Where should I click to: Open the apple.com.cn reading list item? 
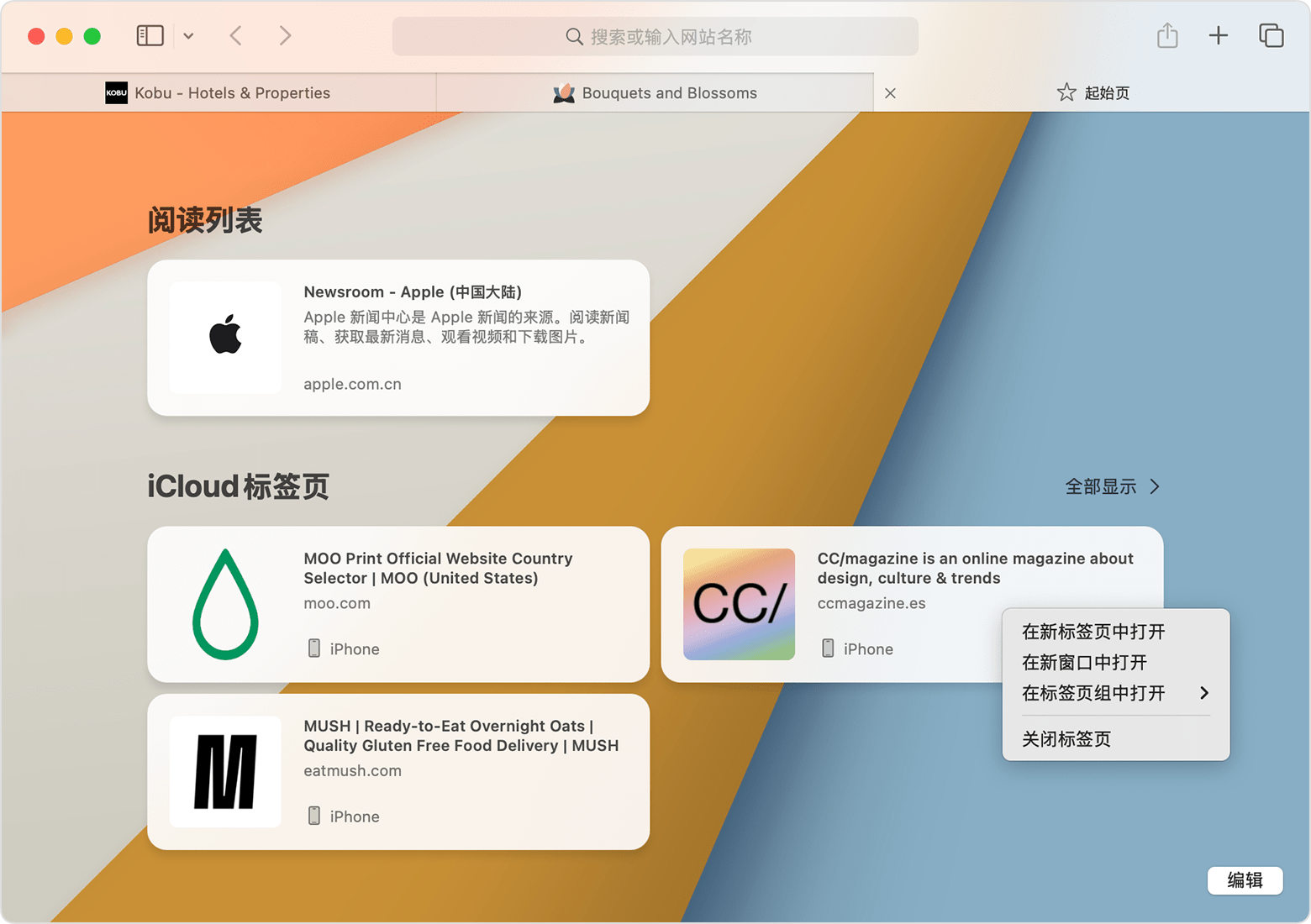352,384
